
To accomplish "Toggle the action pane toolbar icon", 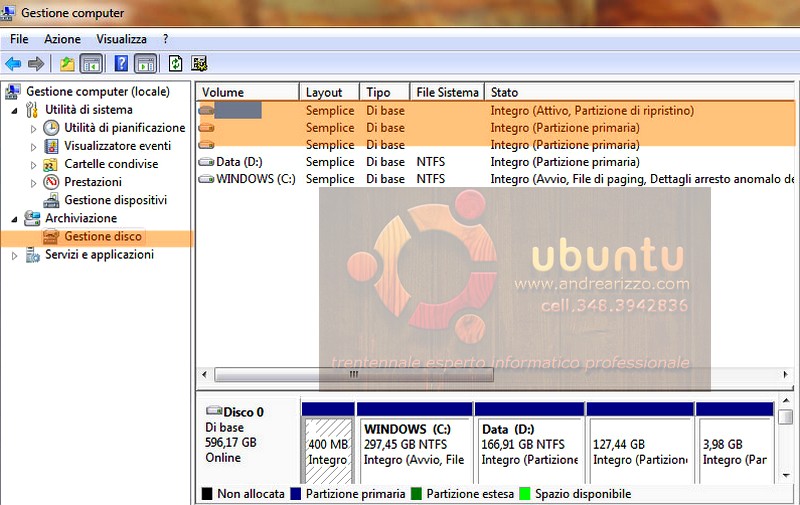I will pos(146,64).
